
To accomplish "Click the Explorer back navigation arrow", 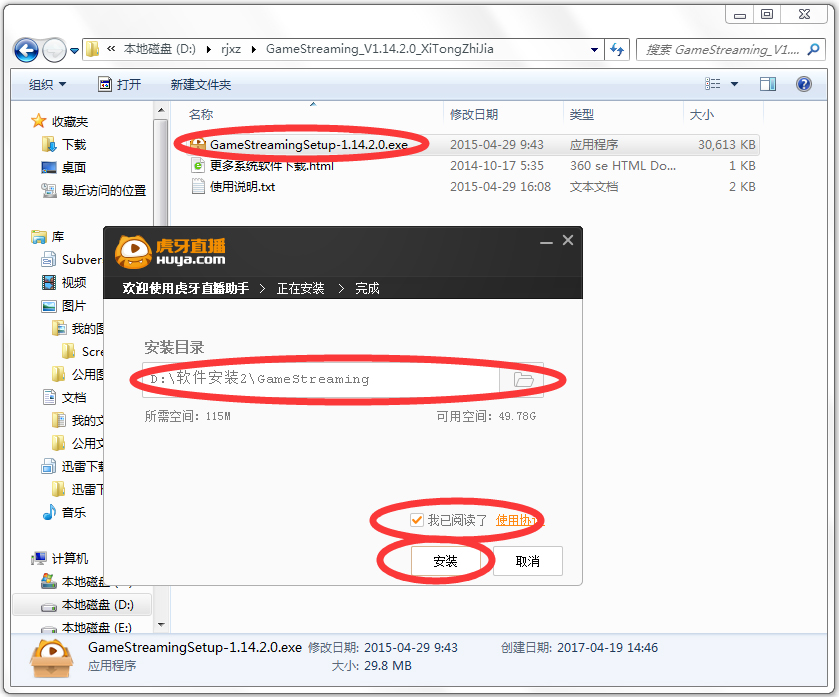I will 26,51.
